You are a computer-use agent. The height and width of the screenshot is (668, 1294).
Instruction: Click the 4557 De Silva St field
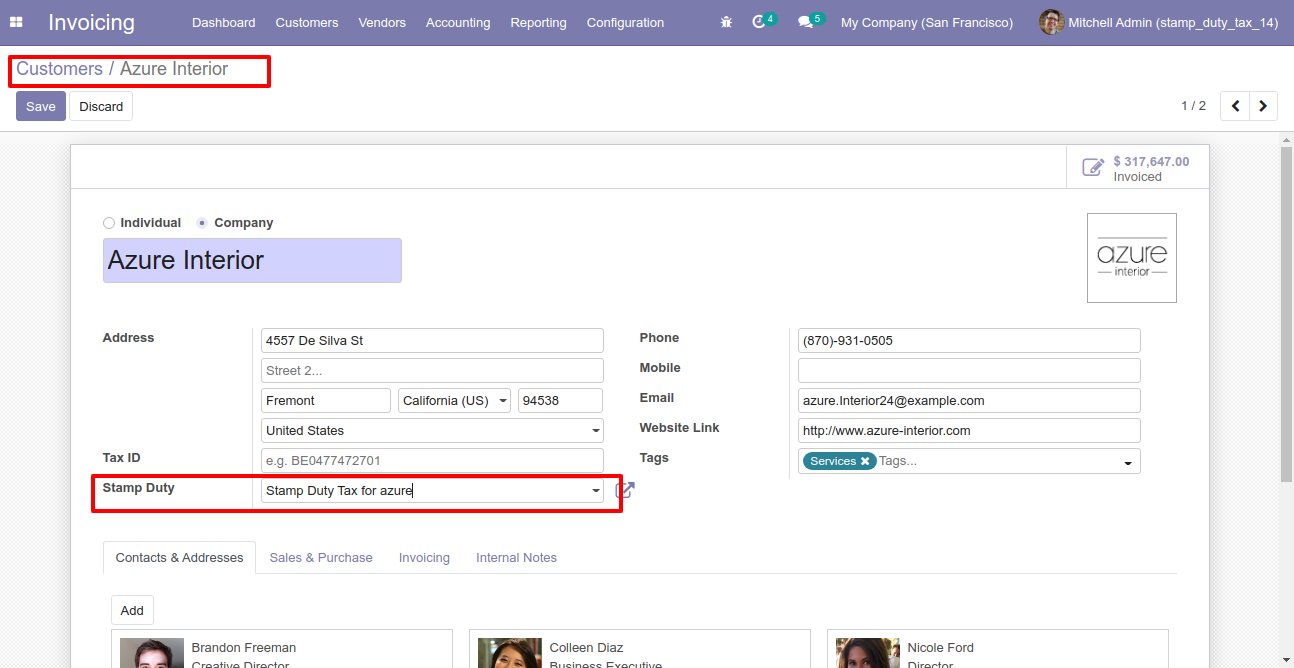click(x=432, y=341)
